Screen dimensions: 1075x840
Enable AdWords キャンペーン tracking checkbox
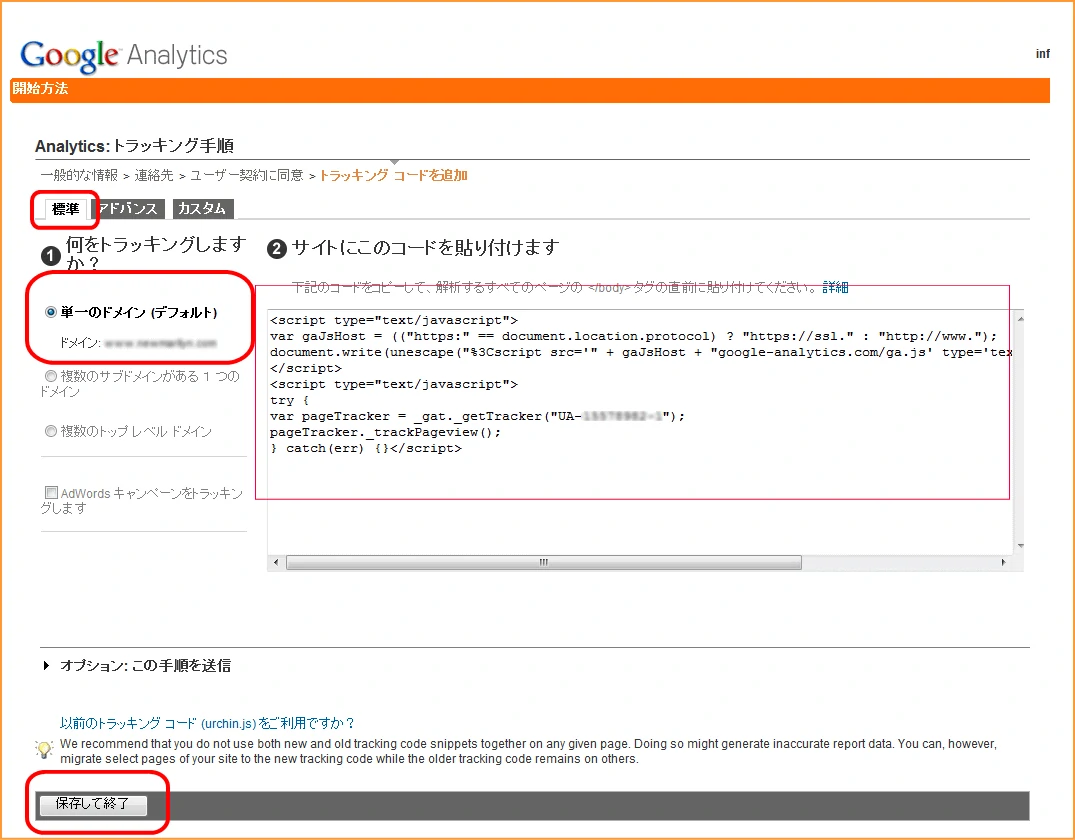(x=51, y=492)
